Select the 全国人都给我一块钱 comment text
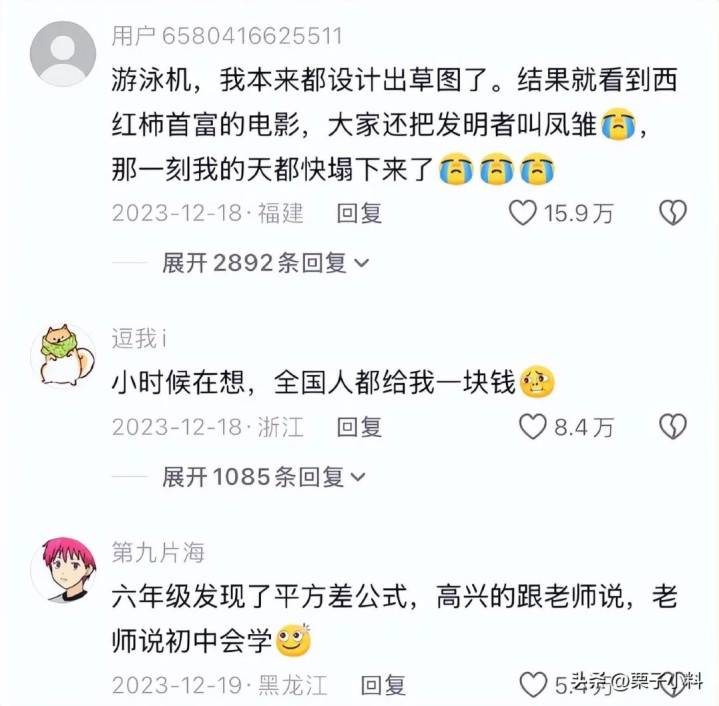Screen dimensions: 719x706 pos(333,382)
